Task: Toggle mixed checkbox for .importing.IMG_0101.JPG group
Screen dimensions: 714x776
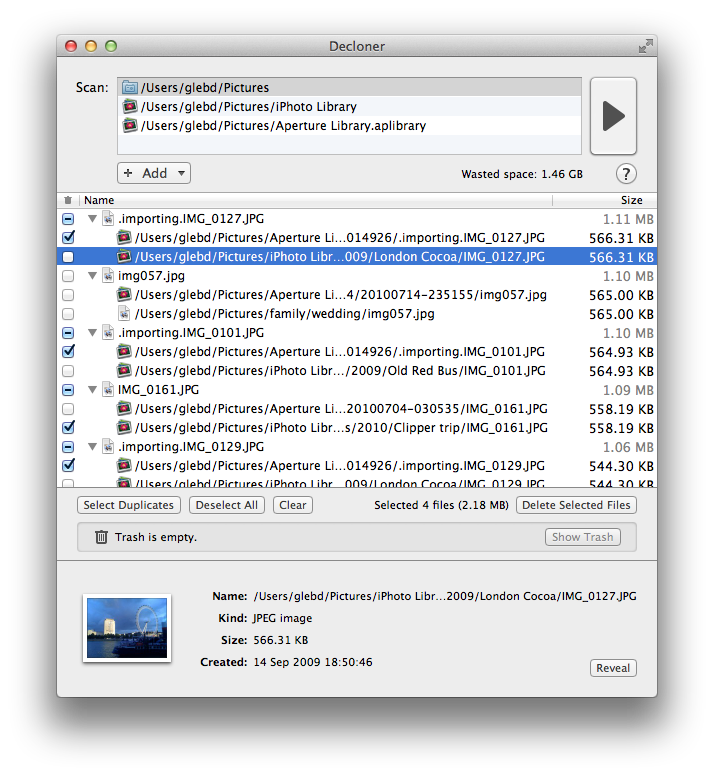Action: [68, 333]
